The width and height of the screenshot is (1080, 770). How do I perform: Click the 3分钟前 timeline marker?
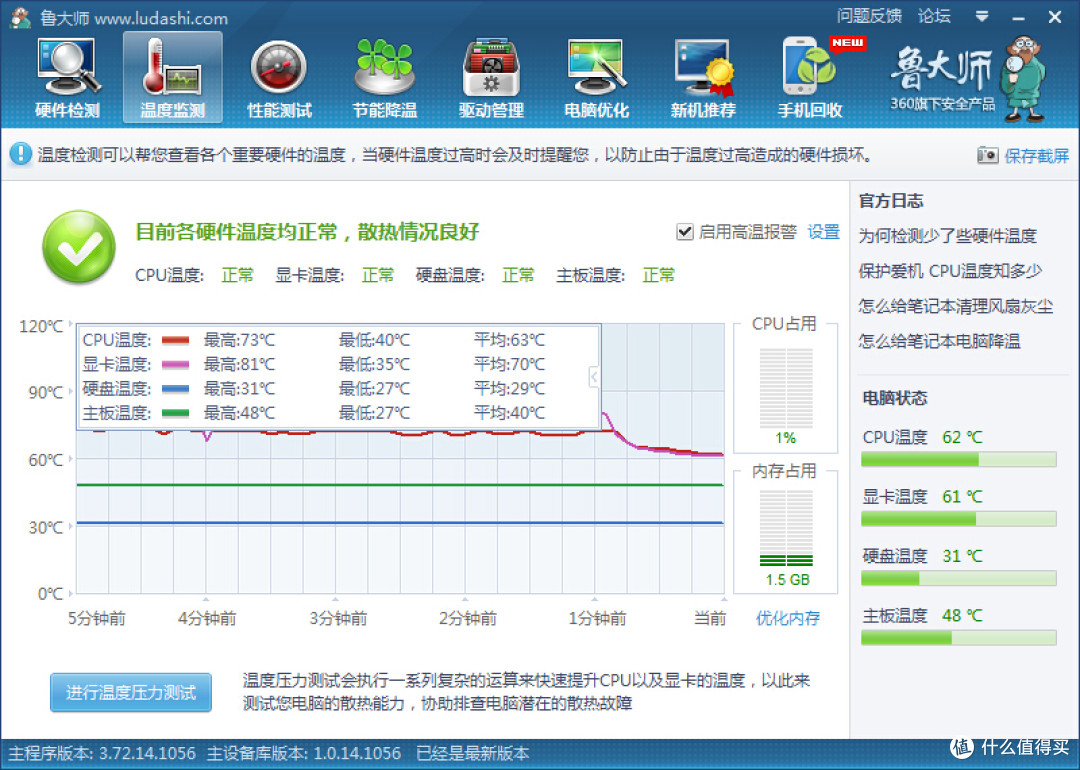338,618
